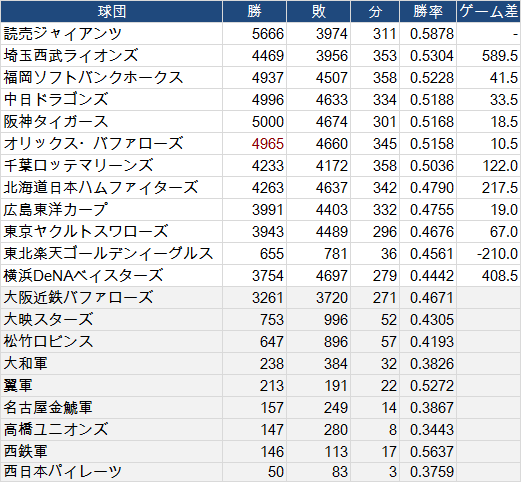The height and width of the screenshot is (482, 521).
Task: Click the Giants losses value 3974
Action: tap(332, 34)
